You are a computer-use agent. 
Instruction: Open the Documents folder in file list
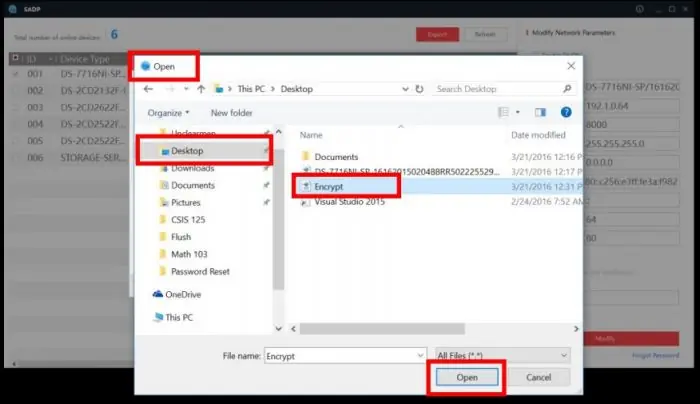click(x=335, y=157)
